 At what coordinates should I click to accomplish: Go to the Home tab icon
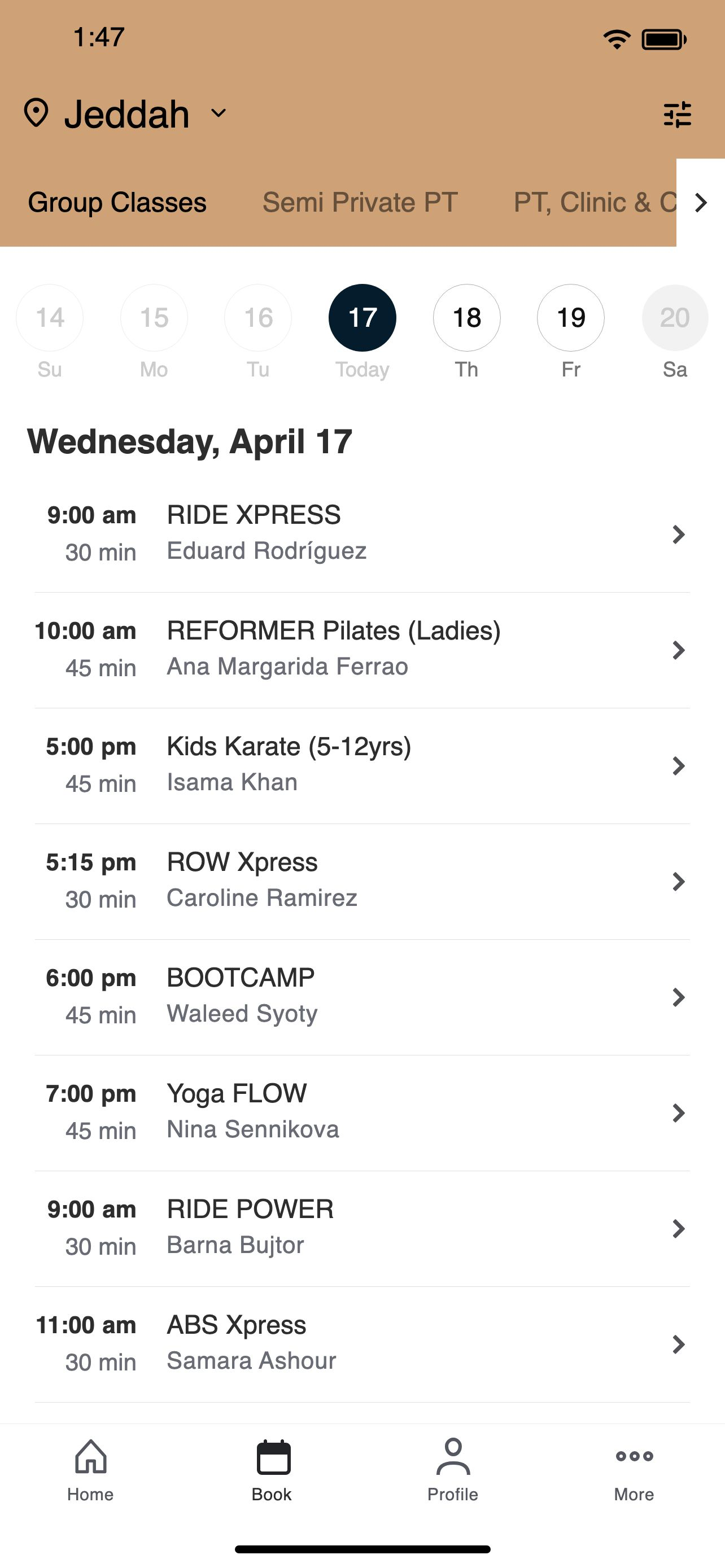click(91, 1457)
